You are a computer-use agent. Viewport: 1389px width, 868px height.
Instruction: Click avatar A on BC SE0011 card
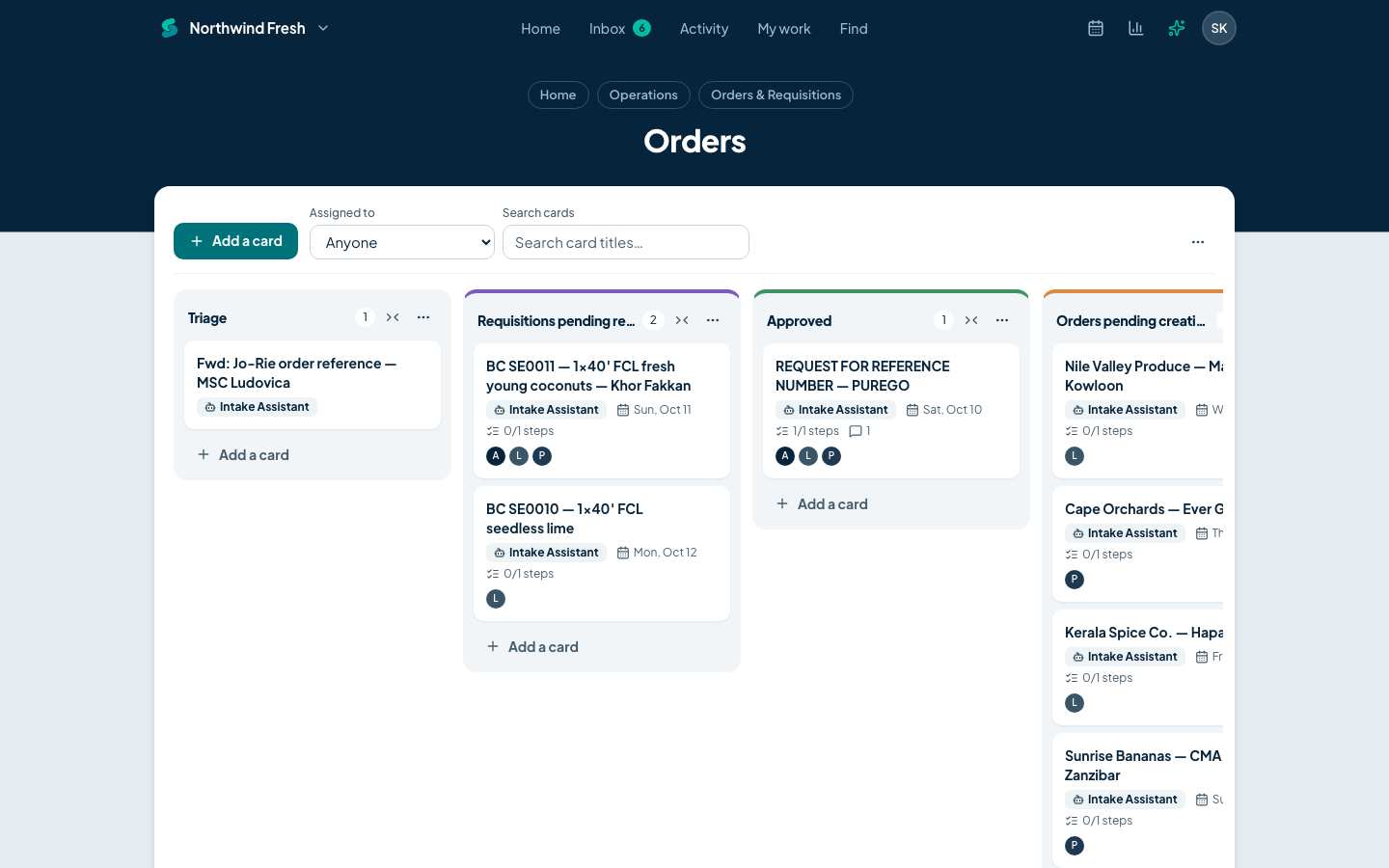coord(496,456)
